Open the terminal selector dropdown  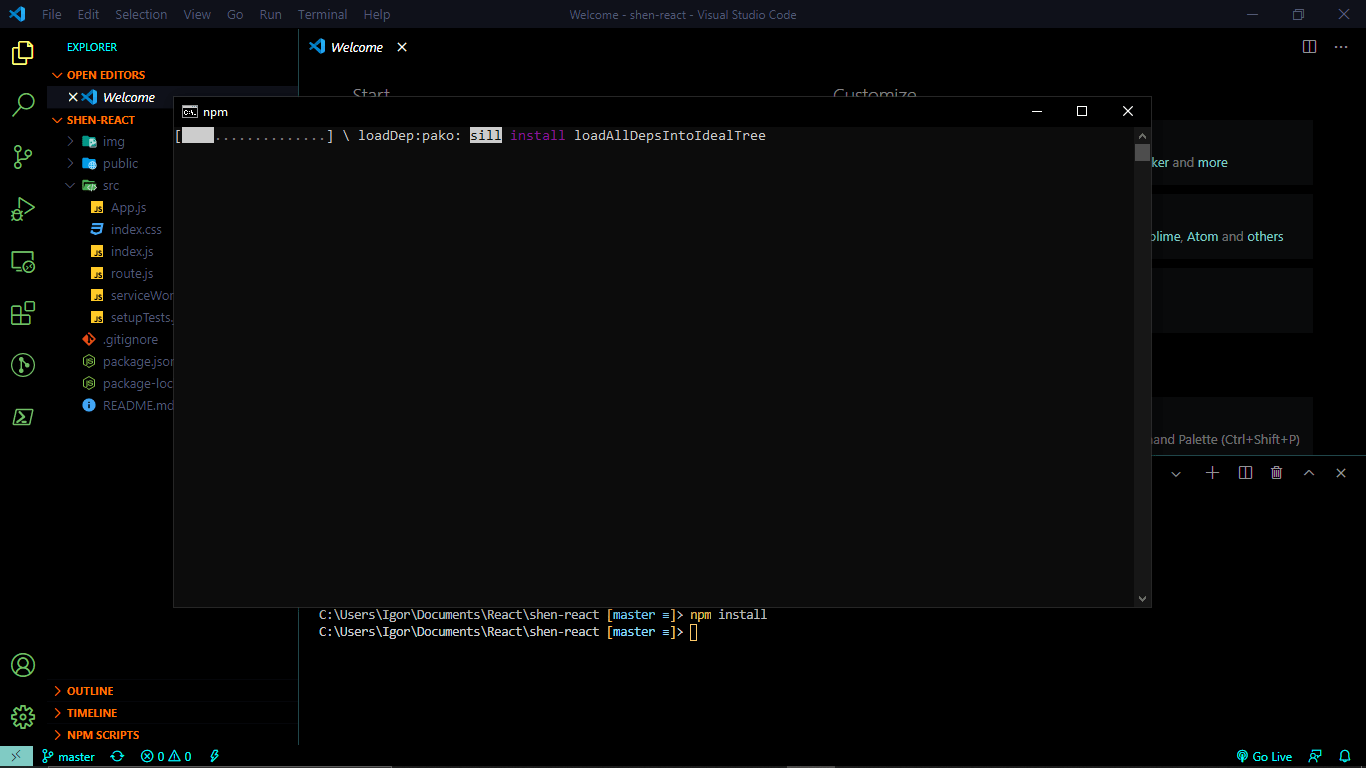tap(1176, 473)
